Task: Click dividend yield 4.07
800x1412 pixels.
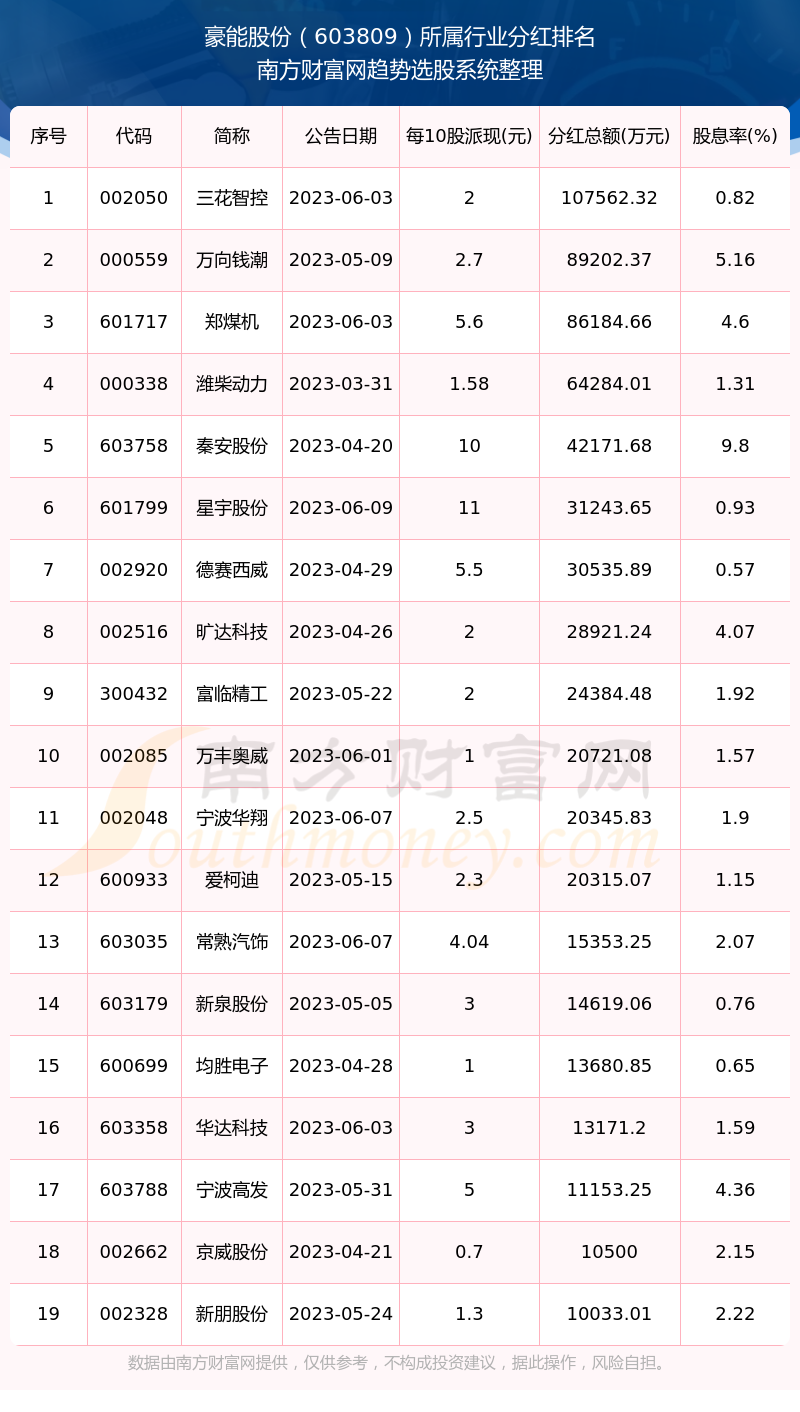Action: (735, 632)
